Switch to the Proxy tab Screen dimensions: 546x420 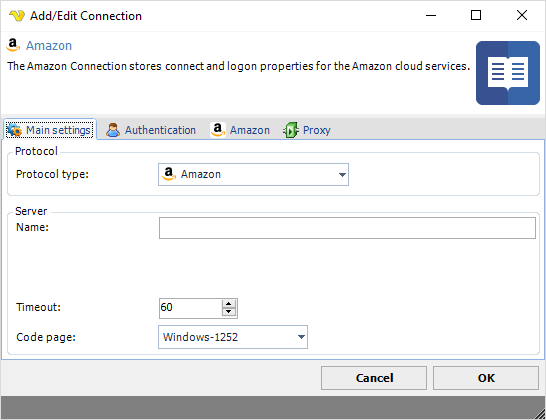[x=307, y=130]
